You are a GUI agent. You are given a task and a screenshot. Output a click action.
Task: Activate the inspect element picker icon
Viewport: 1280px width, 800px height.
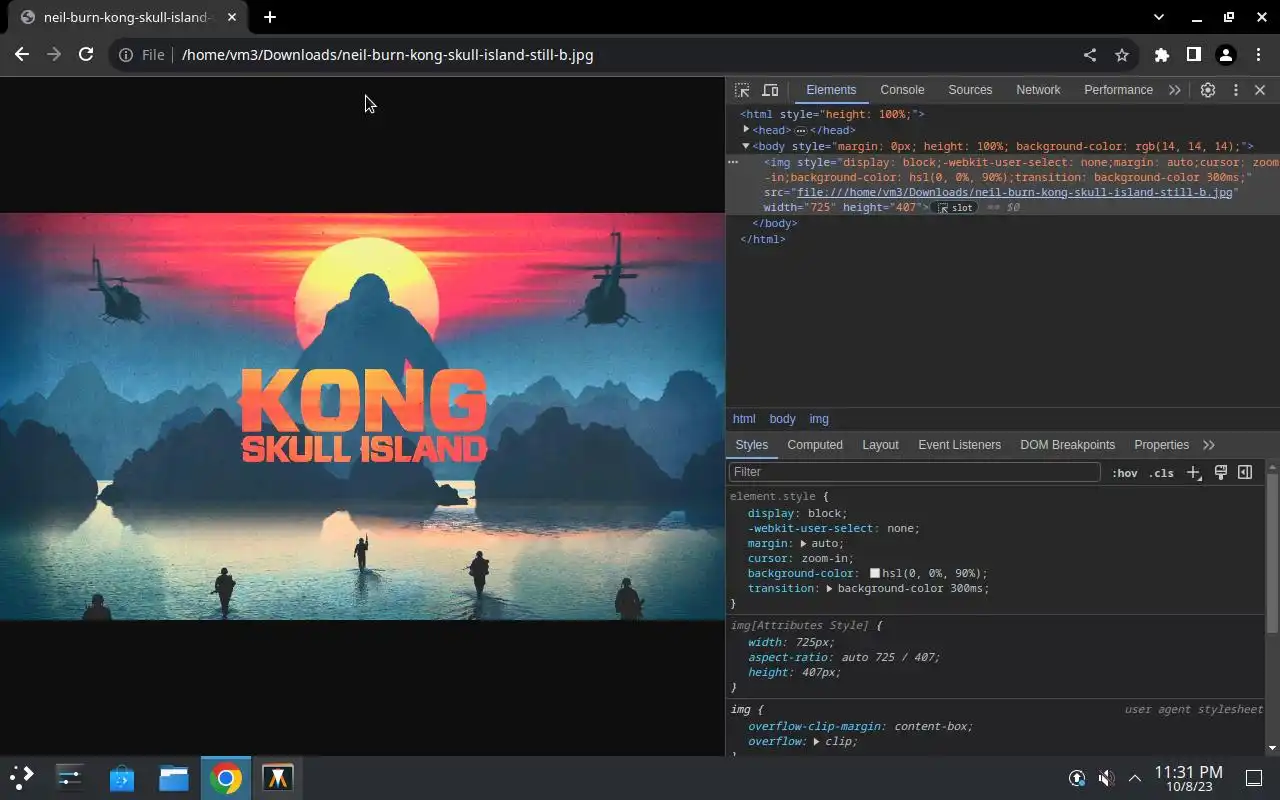coord(742,90)
